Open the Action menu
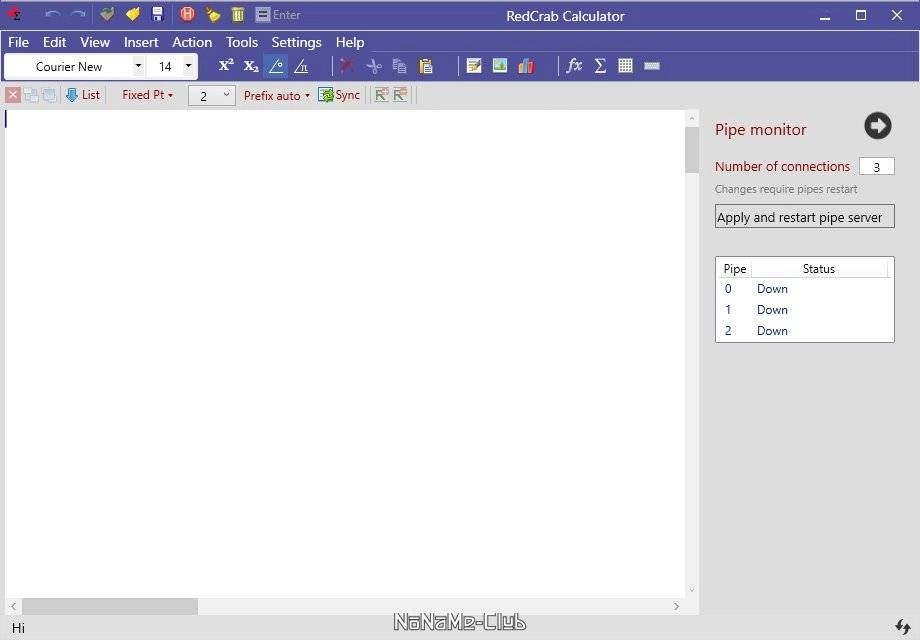The width and height of the screenshot is (920, 640). tap(192, 42)
